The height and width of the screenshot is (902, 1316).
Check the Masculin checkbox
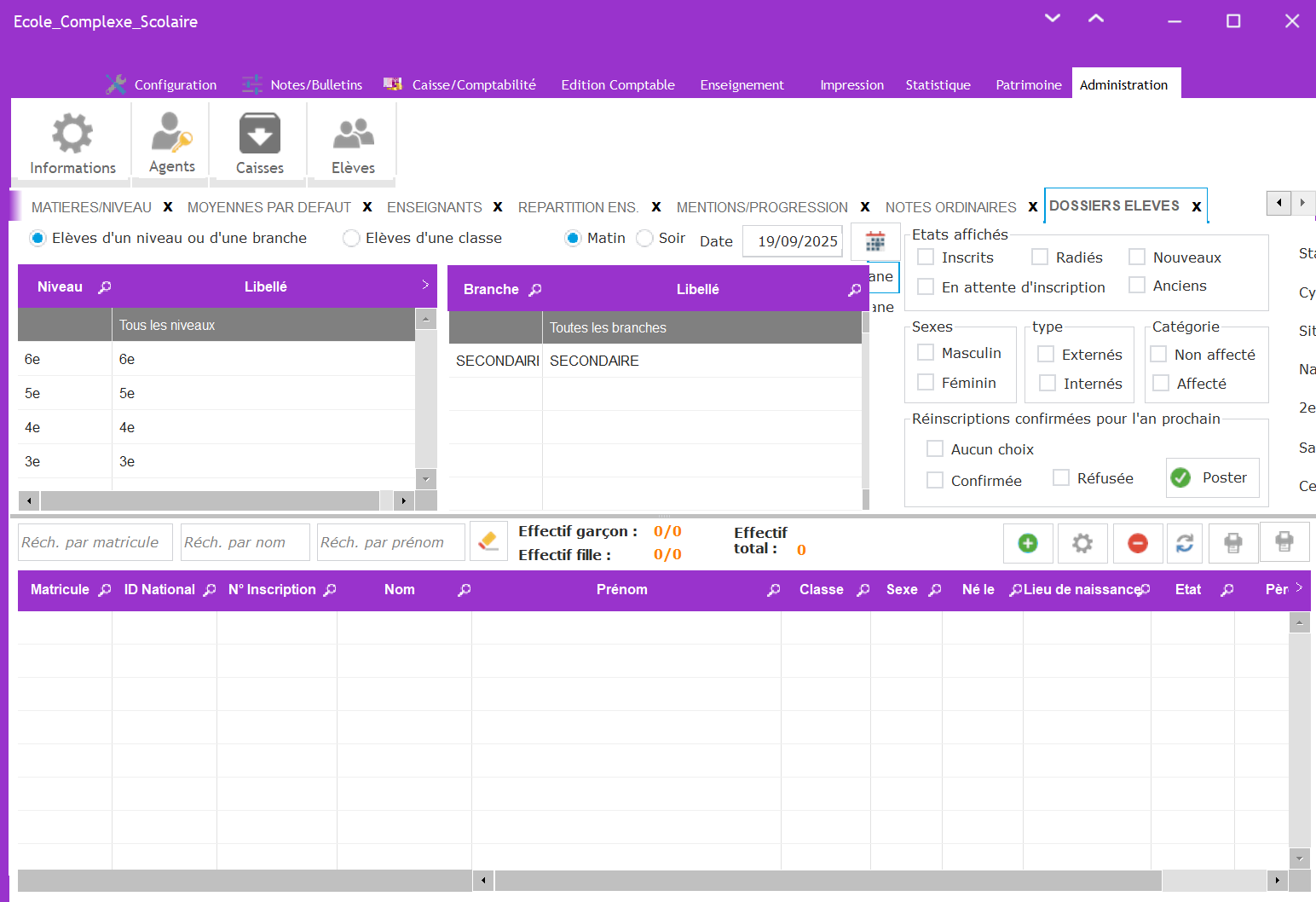(x=926, y=353)
